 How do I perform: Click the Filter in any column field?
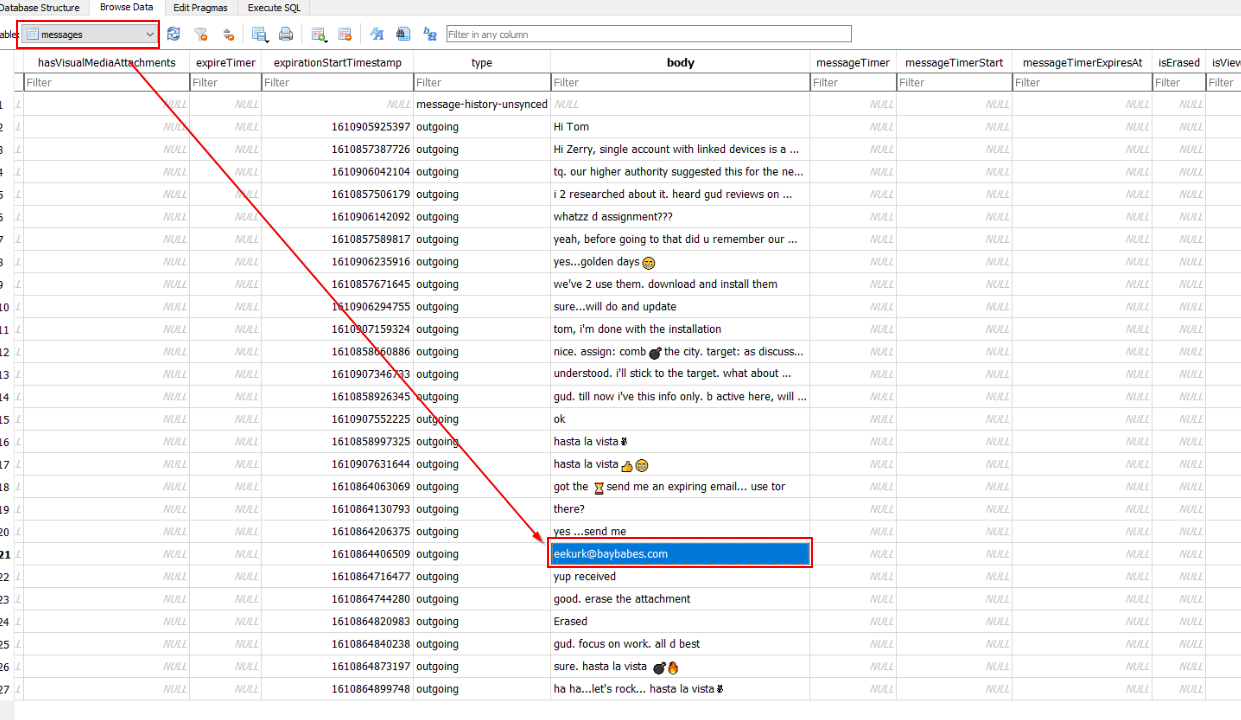coord(648,34)
